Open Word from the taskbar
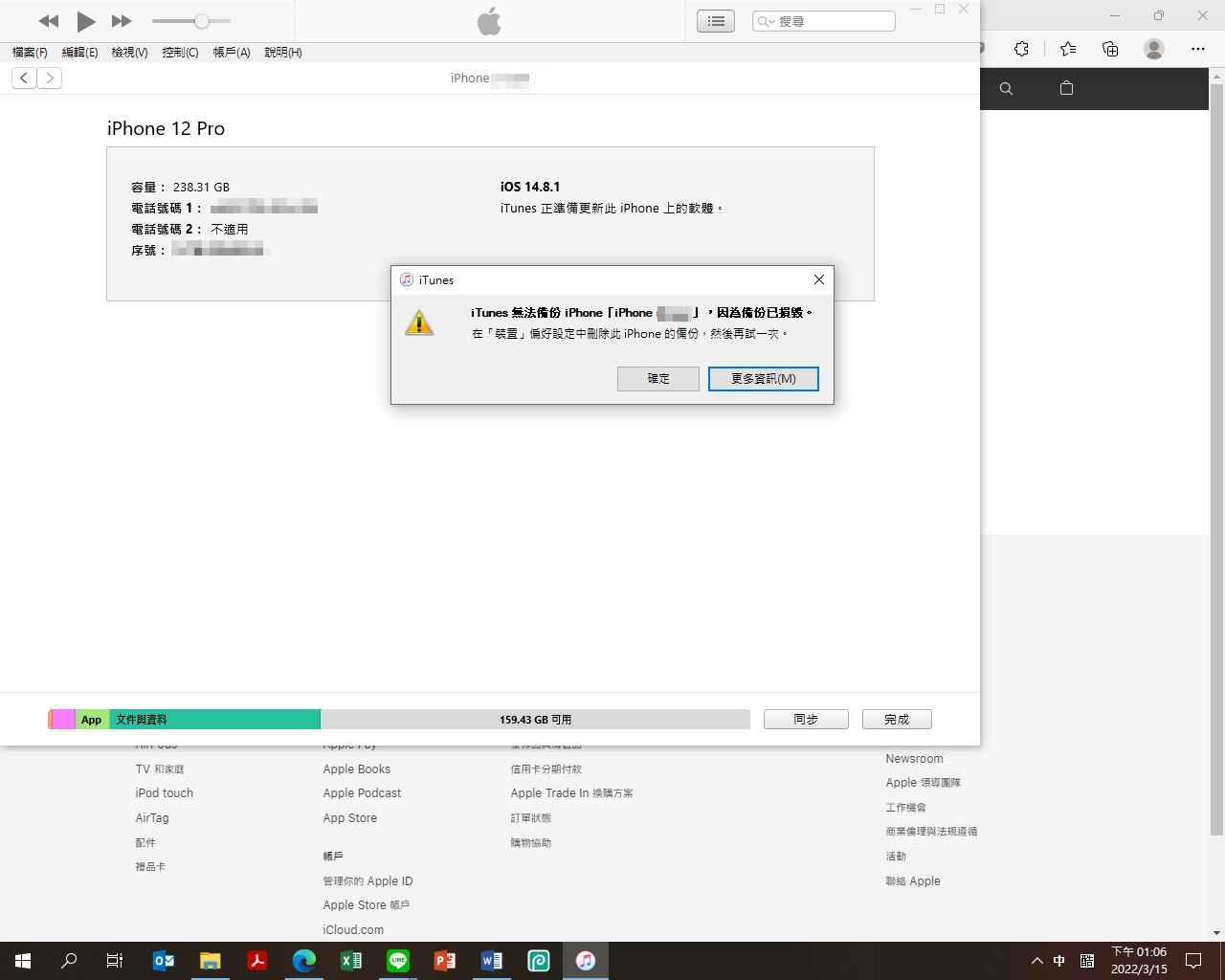Screen dimensions: 1225x980 [x=492, y=961]
